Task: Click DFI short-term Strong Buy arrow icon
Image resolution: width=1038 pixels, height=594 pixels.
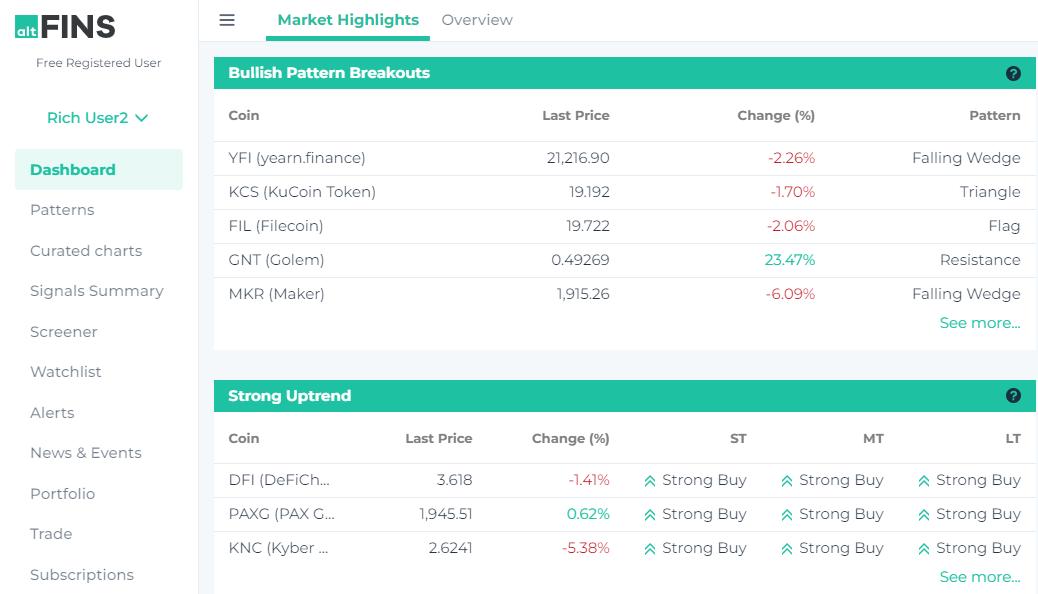Action: point(650,481)
